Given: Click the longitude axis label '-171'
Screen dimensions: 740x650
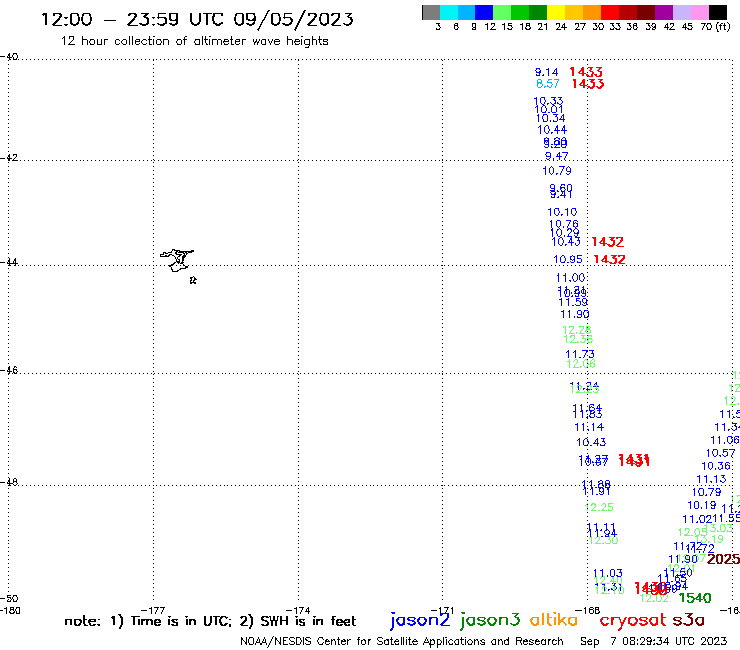Looking at the screenshot, I should [443, 611].
